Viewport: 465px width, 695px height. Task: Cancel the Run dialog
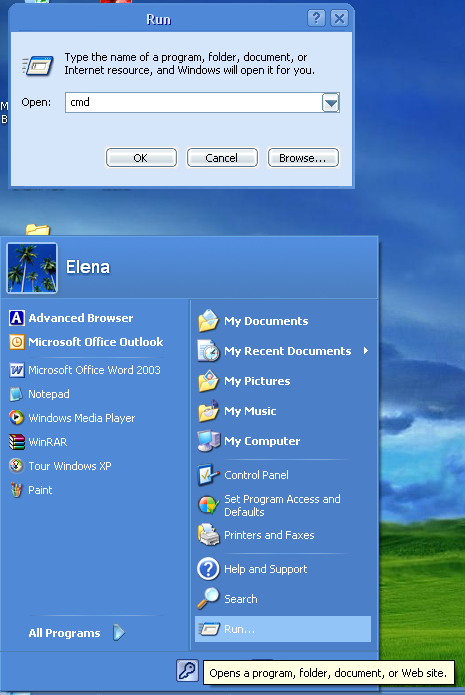click(222, 158)
